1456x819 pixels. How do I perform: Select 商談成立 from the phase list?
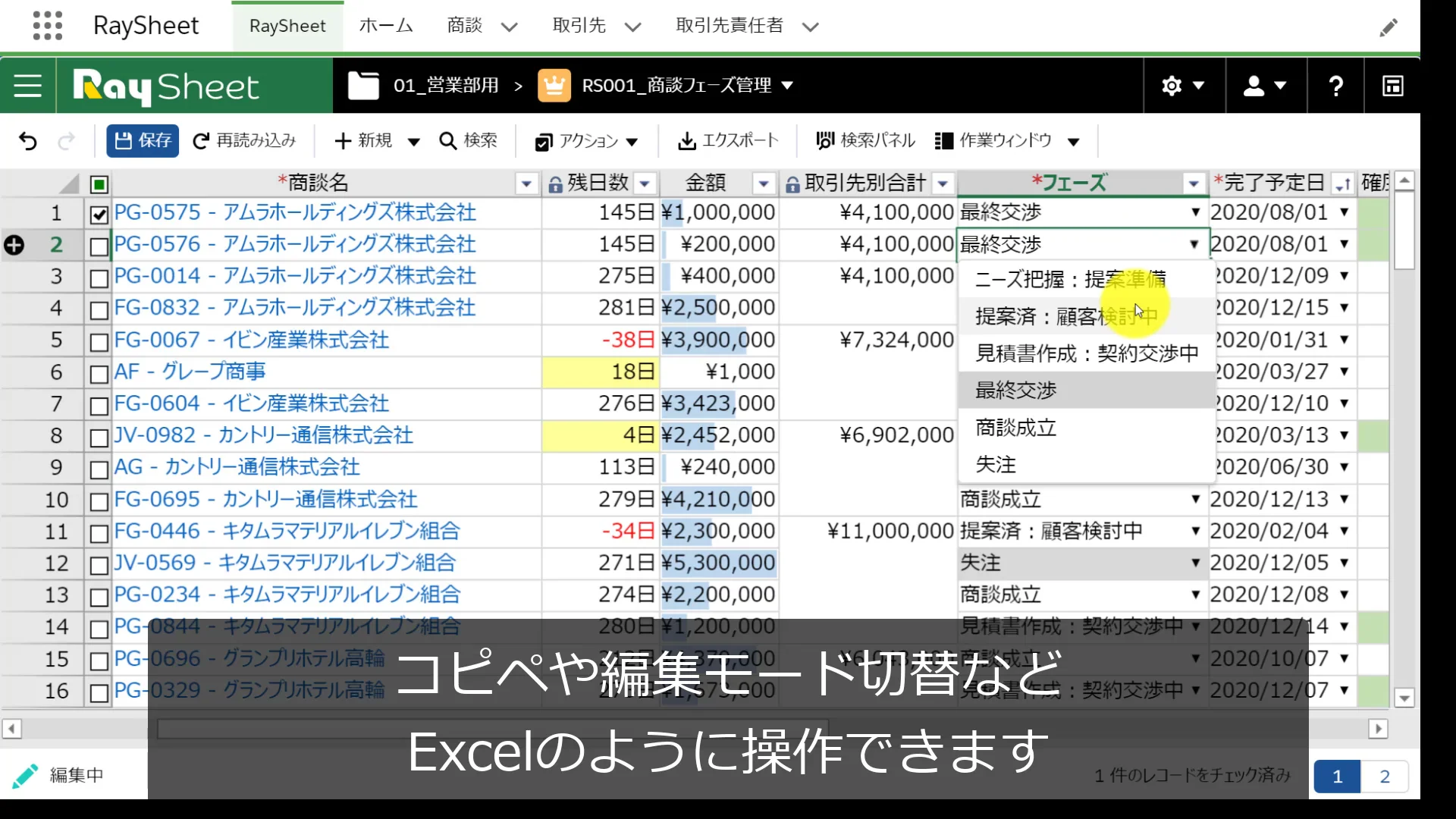click(1086, 428)
